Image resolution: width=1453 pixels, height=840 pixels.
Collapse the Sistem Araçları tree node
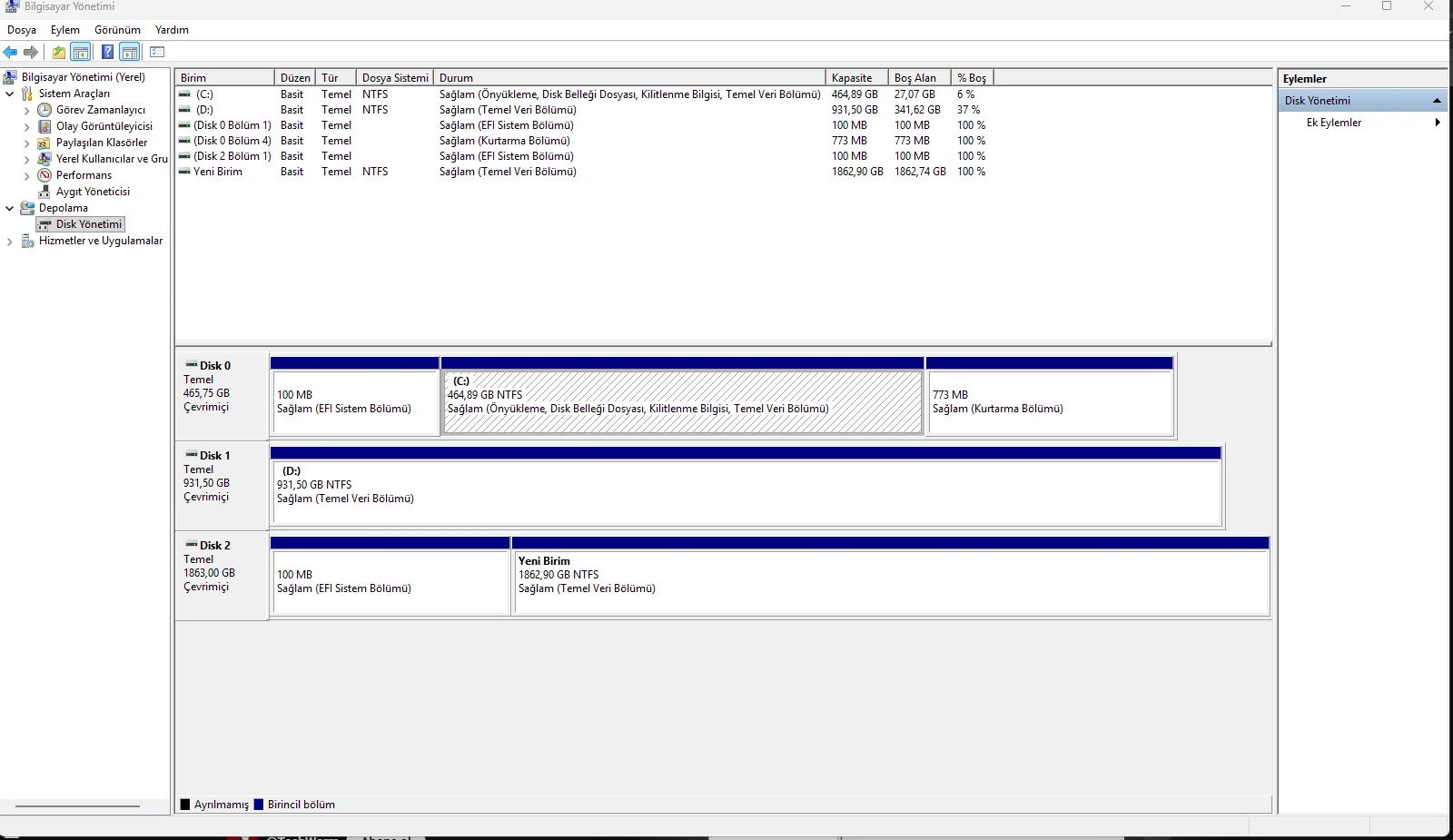point(10,94)
